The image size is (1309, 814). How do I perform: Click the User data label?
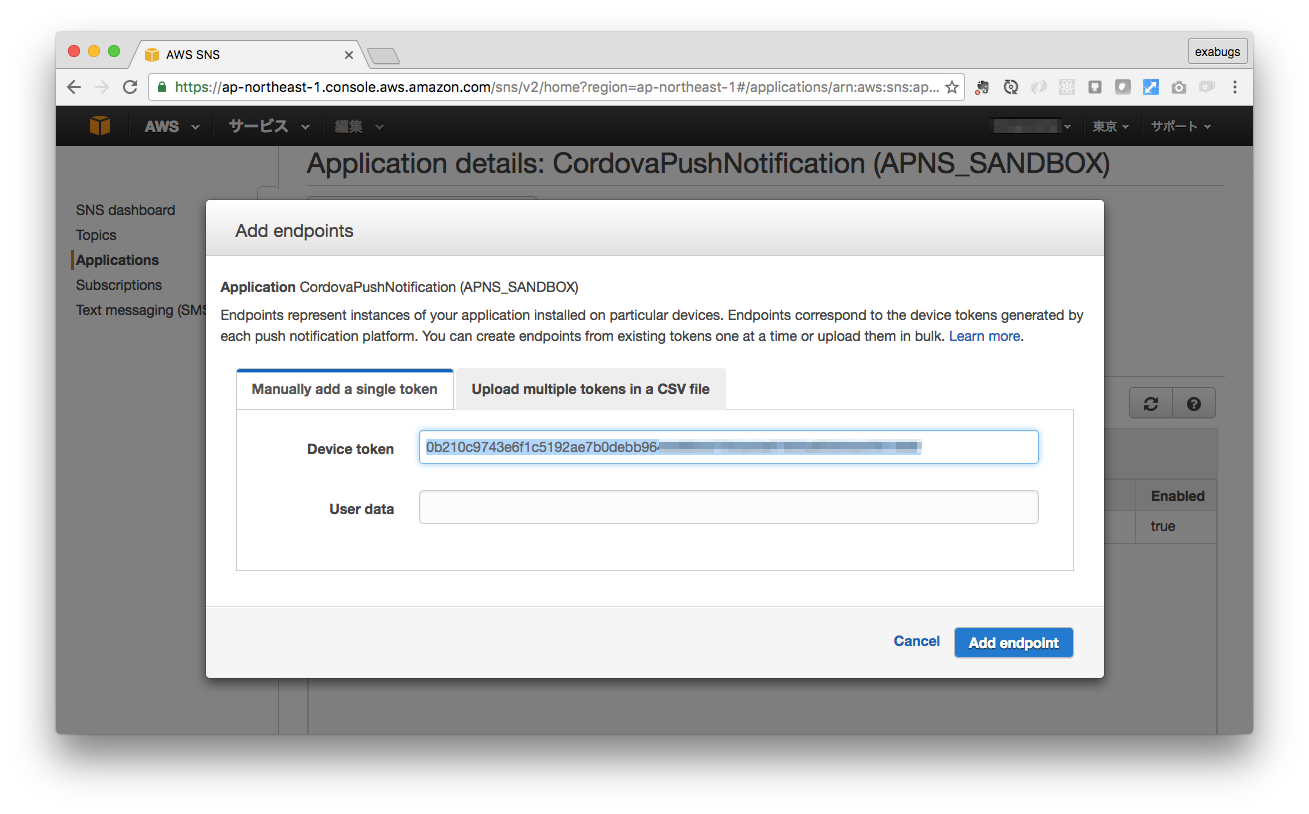point(362,509)
